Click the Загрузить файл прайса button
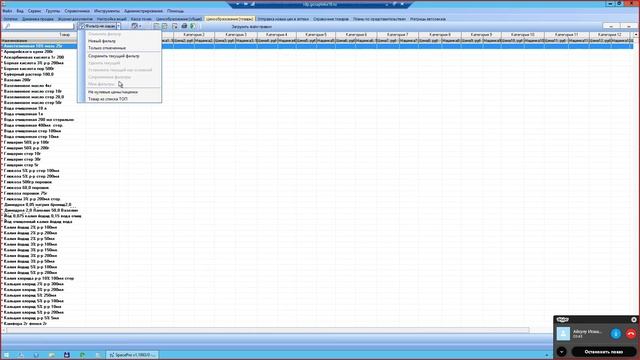Viewport: 640px width, 360px height. click(x=252, y=27)
